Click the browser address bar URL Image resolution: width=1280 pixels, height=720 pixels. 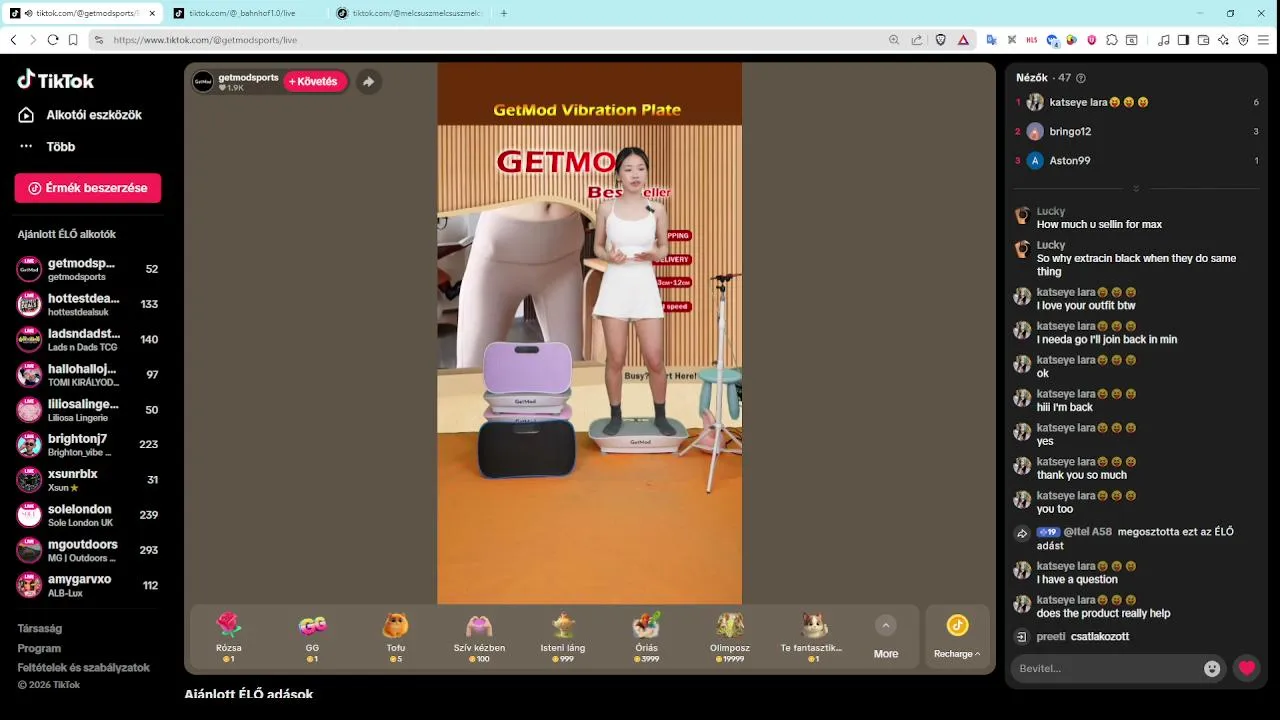click(205, 40)
